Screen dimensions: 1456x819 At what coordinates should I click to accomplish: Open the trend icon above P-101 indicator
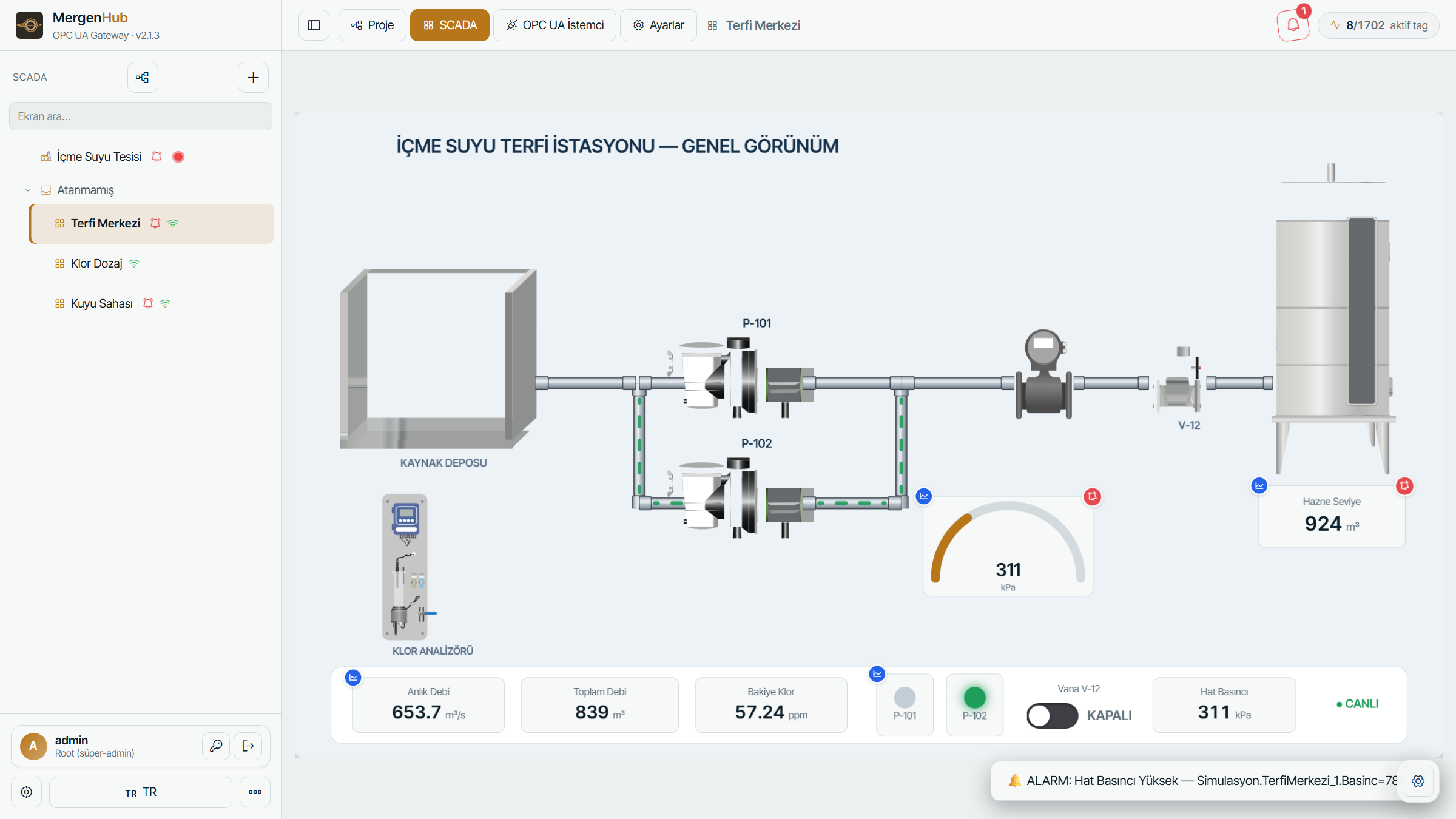(x=877, y=673)
